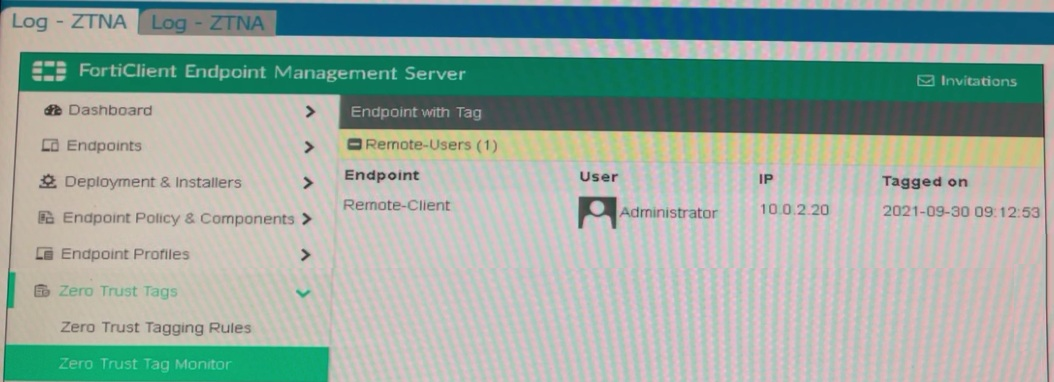This screenshot has height=382, width=1054.
Task: Click the IP address 10.0.2.20
Action: [794, 210]
